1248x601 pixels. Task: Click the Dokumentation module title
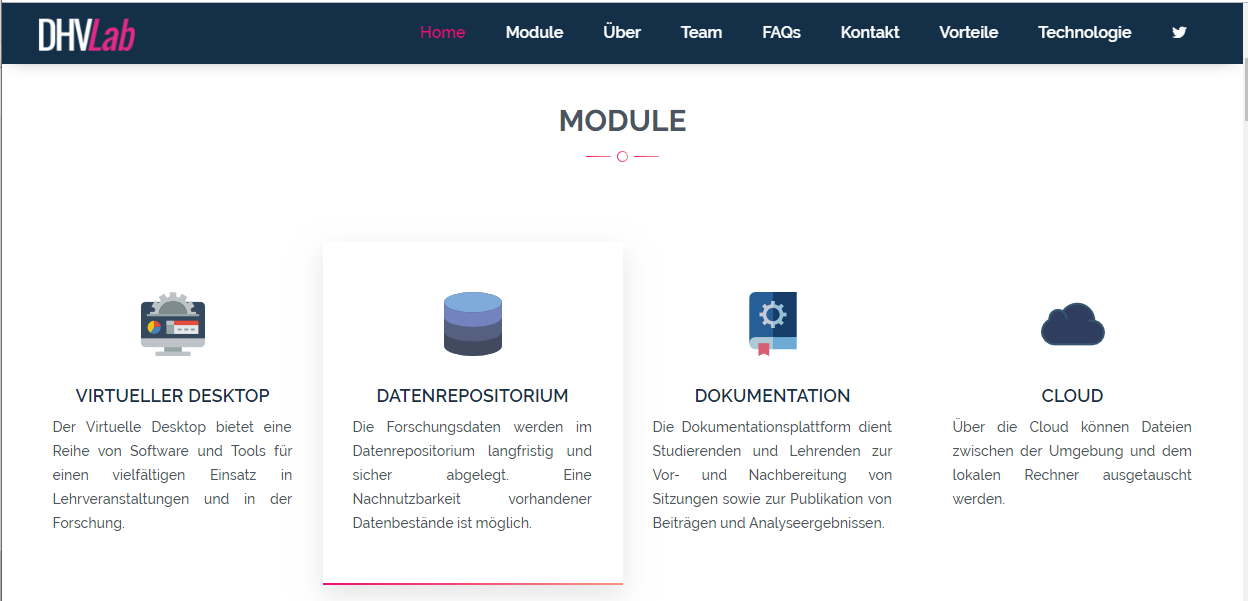(772, 395)
